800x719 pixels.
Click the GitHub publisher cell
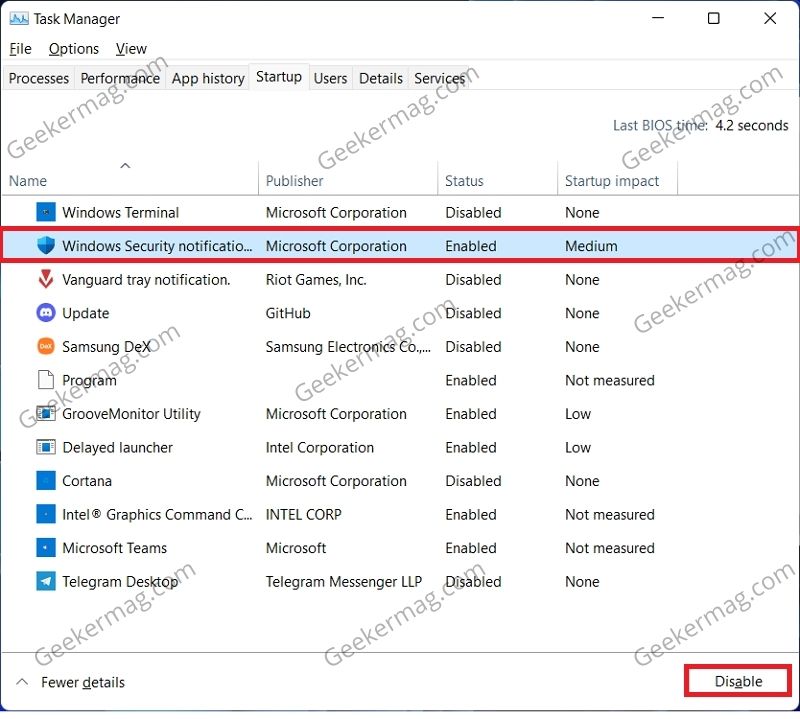point(288,313)
